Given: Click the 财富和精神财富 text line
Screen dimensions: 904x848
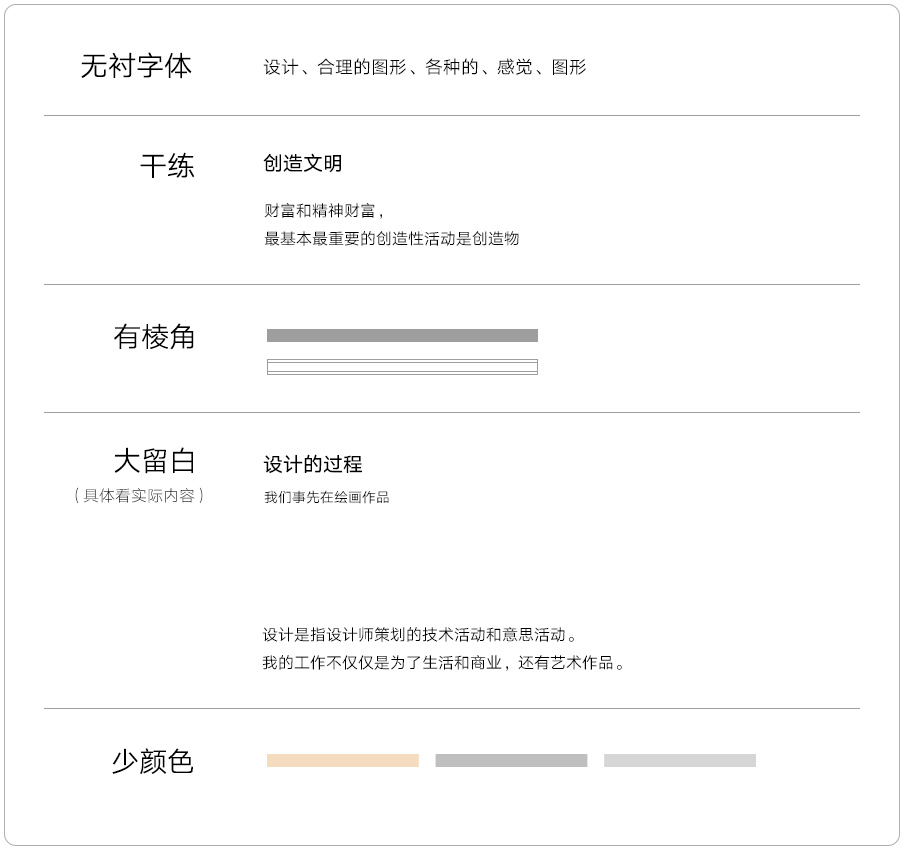Looking at the screenshot, I should (x=324, y=210).
